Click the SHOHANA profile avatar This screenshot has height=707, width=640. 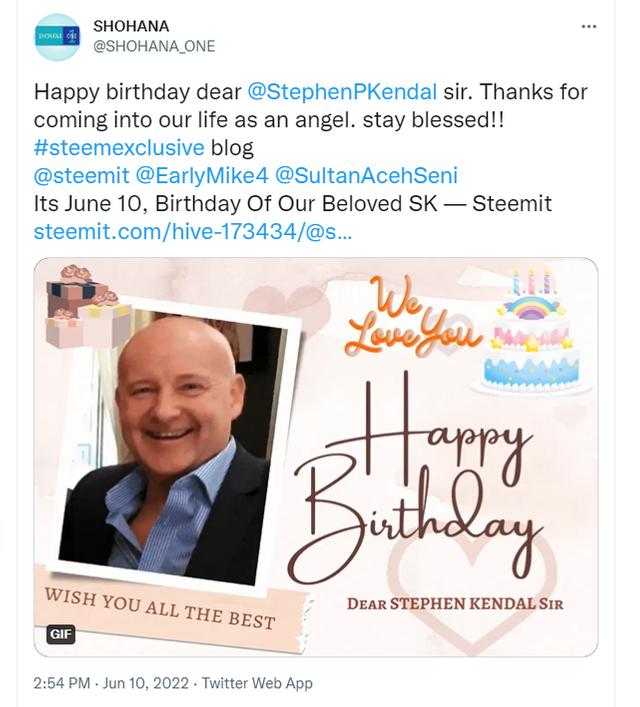[57, 37]
